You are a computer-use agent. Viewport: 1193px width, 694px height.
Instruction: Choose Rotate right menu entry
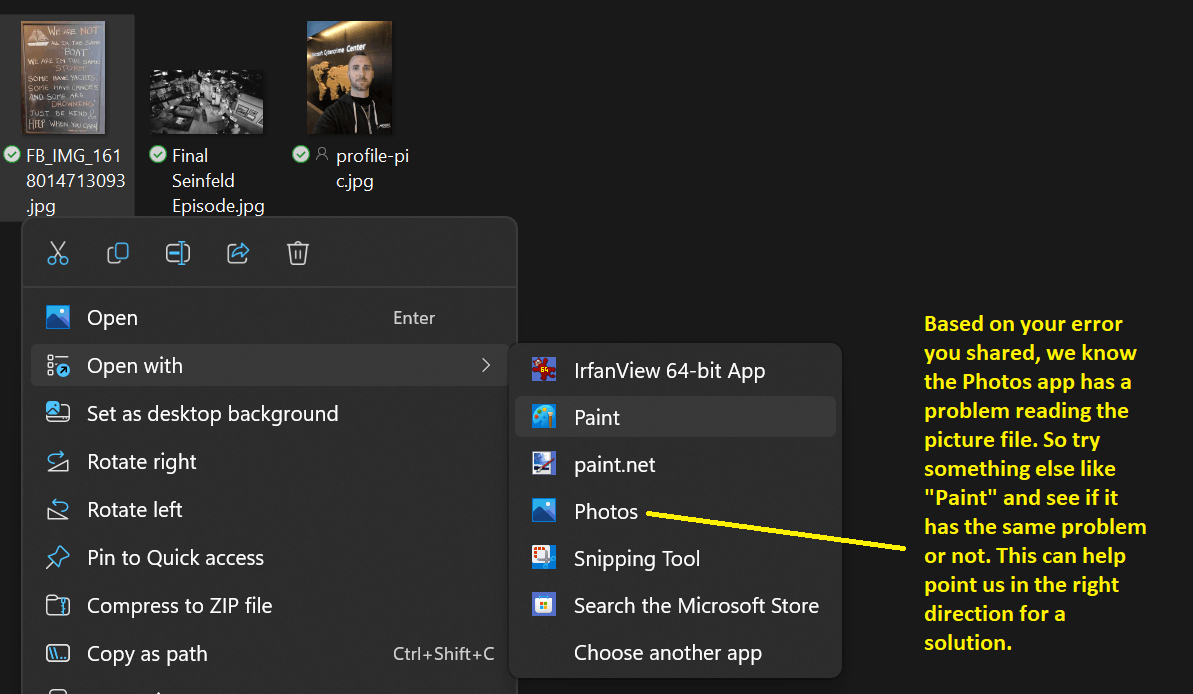[x=269, y=462]
